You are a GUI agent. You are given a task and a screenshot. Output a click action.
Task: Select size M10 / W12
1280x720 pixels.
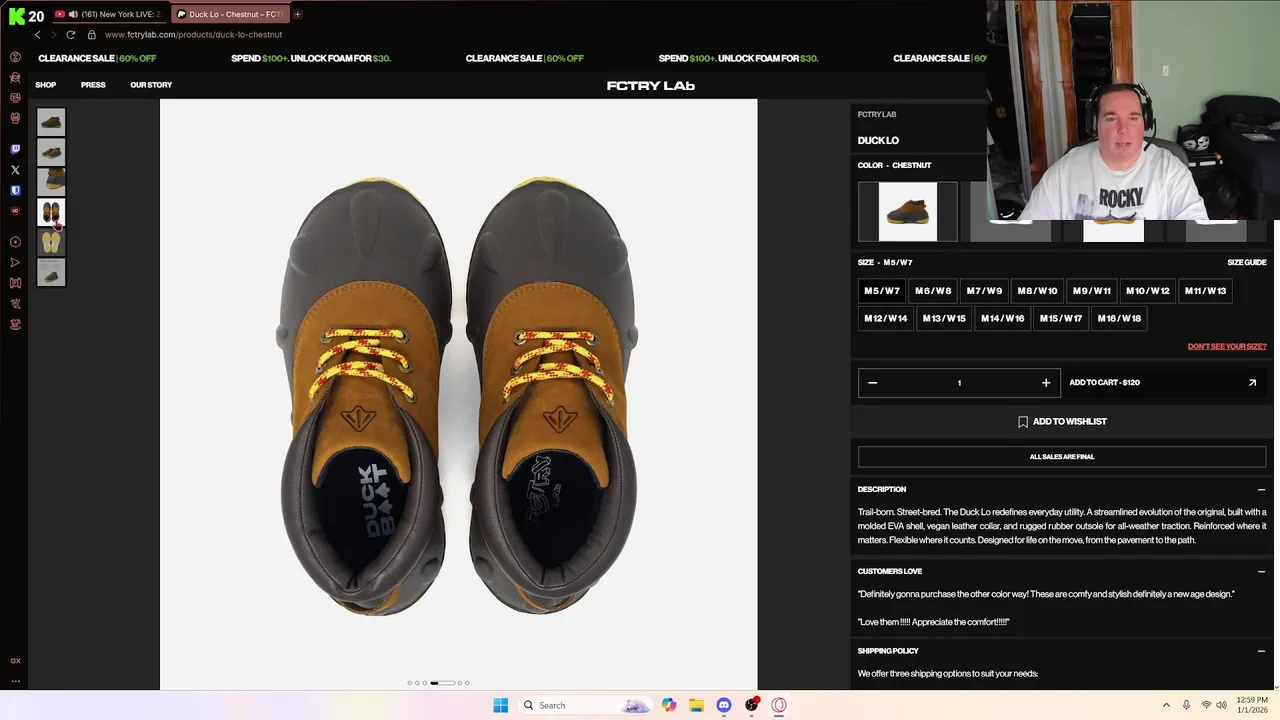click(1148, 291)
